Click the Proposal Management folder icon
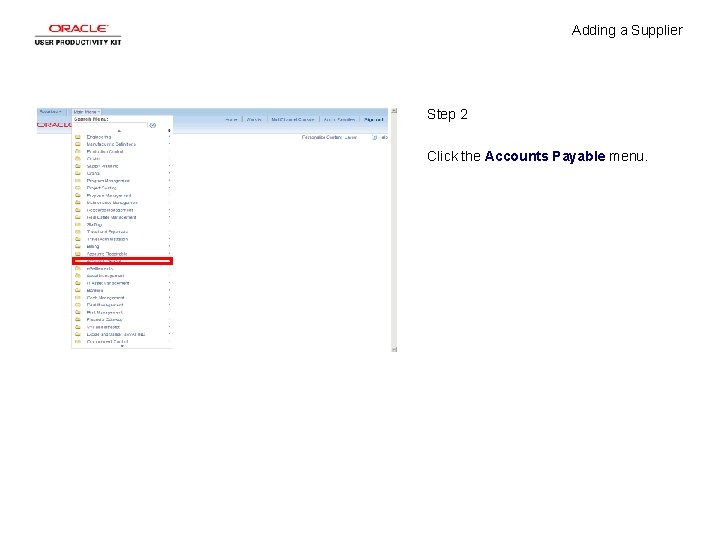The height and width of the screenshot is (540, 720). pos(78,195)
